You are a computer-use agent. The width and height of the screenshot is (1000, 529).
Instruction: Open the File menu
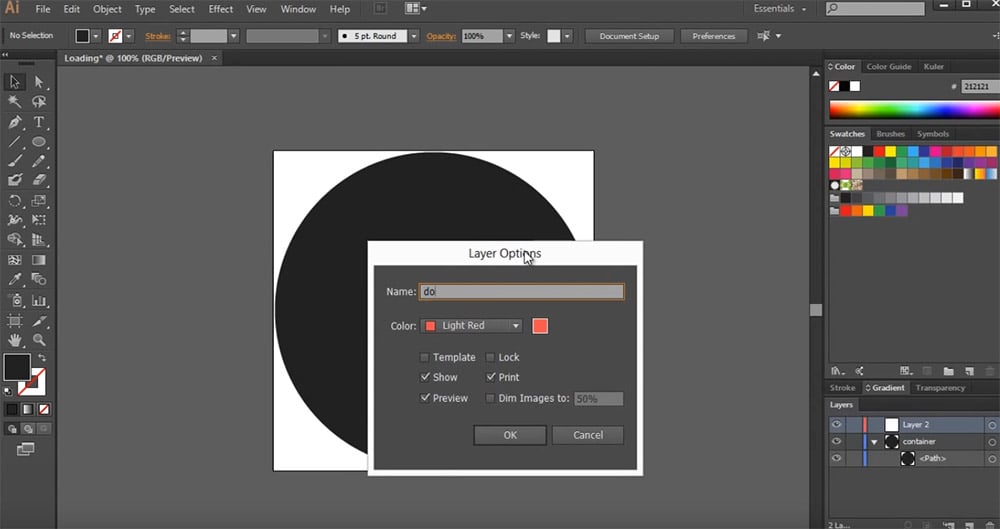point(43,9)
